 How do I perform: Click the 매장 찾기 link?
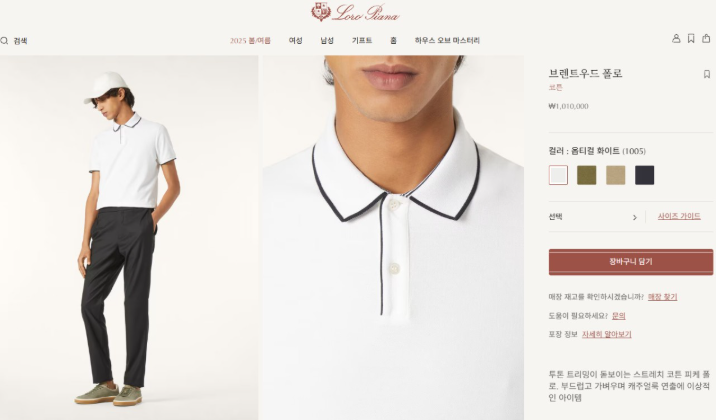pyautogui.click(x=662, y=297)
